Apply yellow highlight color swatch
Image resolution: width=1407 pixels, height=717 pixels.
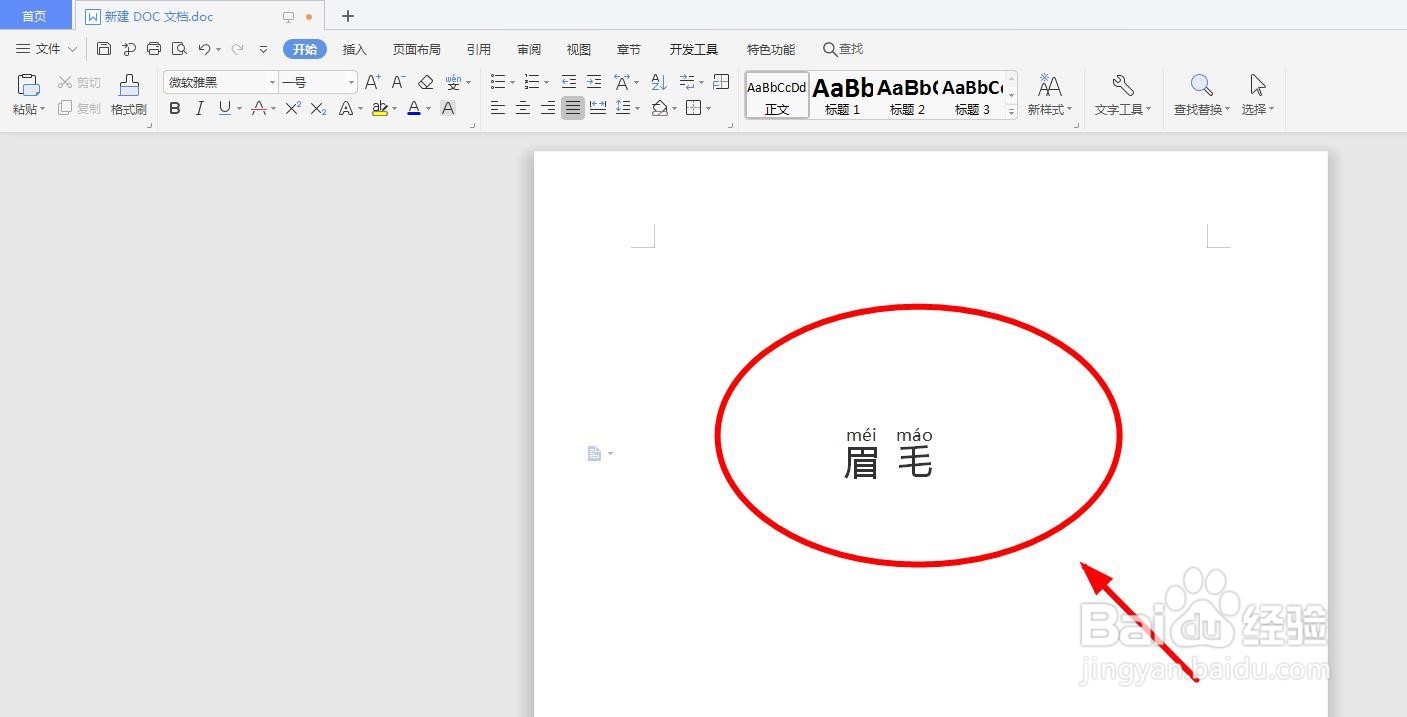coord(379,108)
